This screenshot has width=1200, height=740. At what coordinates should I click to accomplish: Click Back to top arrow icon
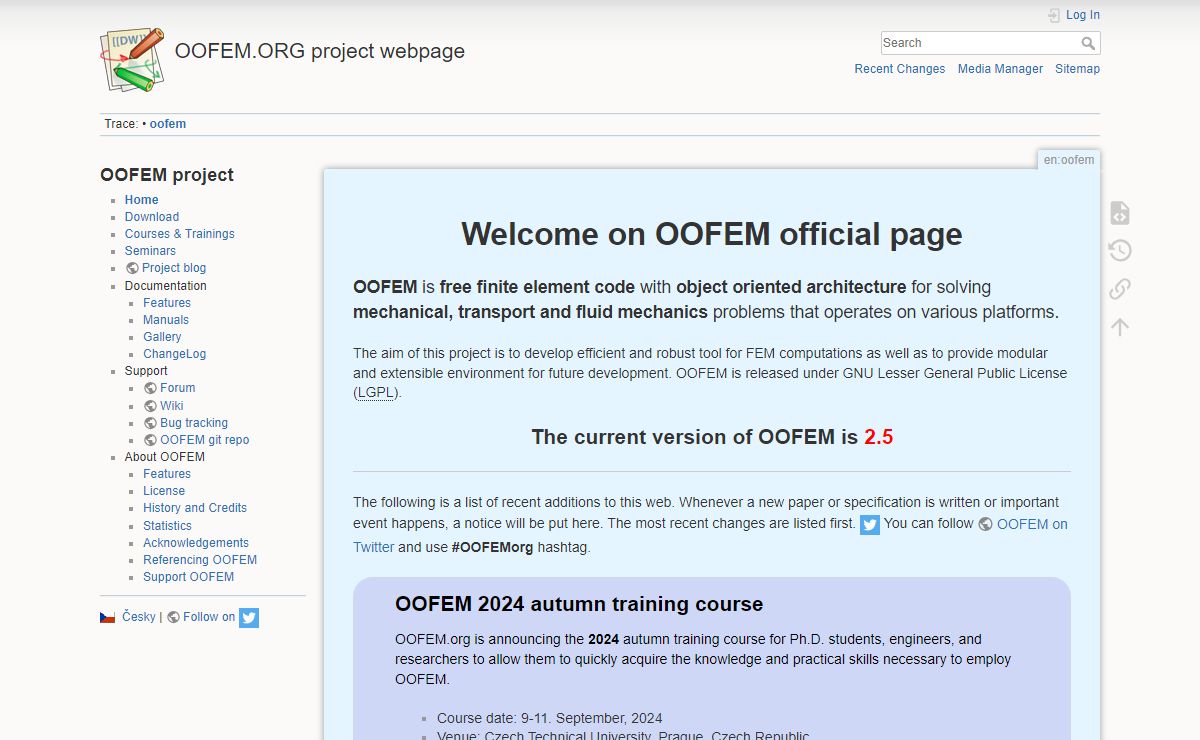[x=1120, y=327]
